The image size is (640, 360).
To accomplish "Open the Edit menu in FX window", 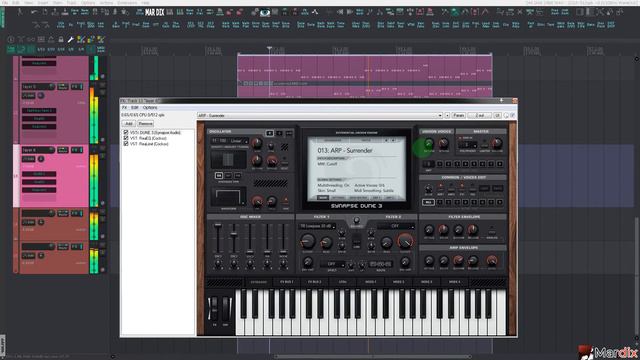I will pos(135,107).
